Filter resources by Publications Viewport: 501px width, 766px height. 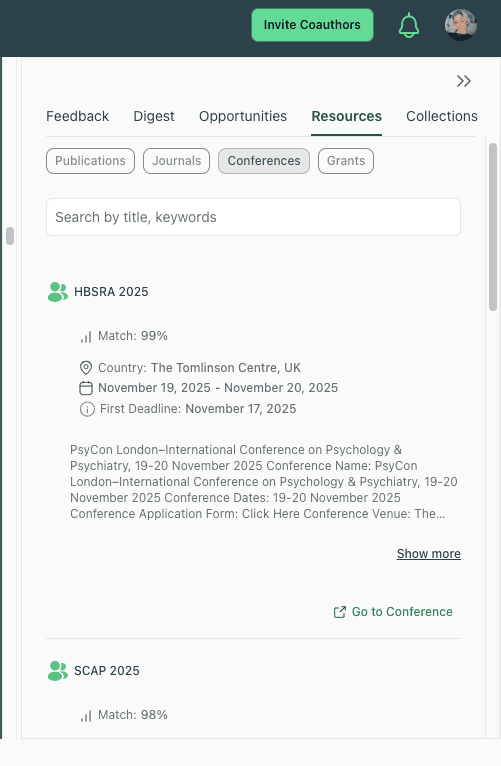point(90,161)
